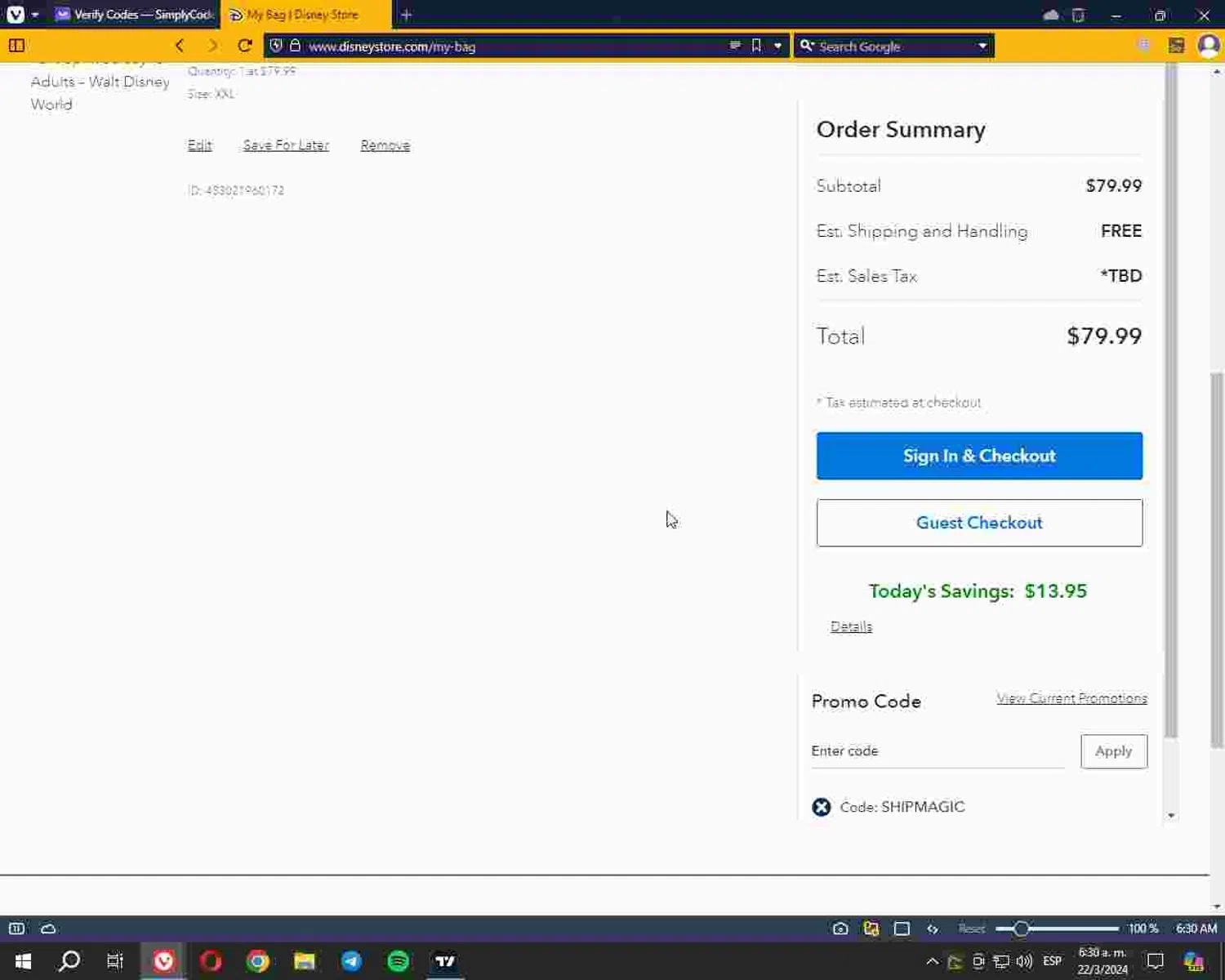Screen dimensions: 1225x980
Task: Expand search engine dropdown arrow
Action: click(982, 47)
